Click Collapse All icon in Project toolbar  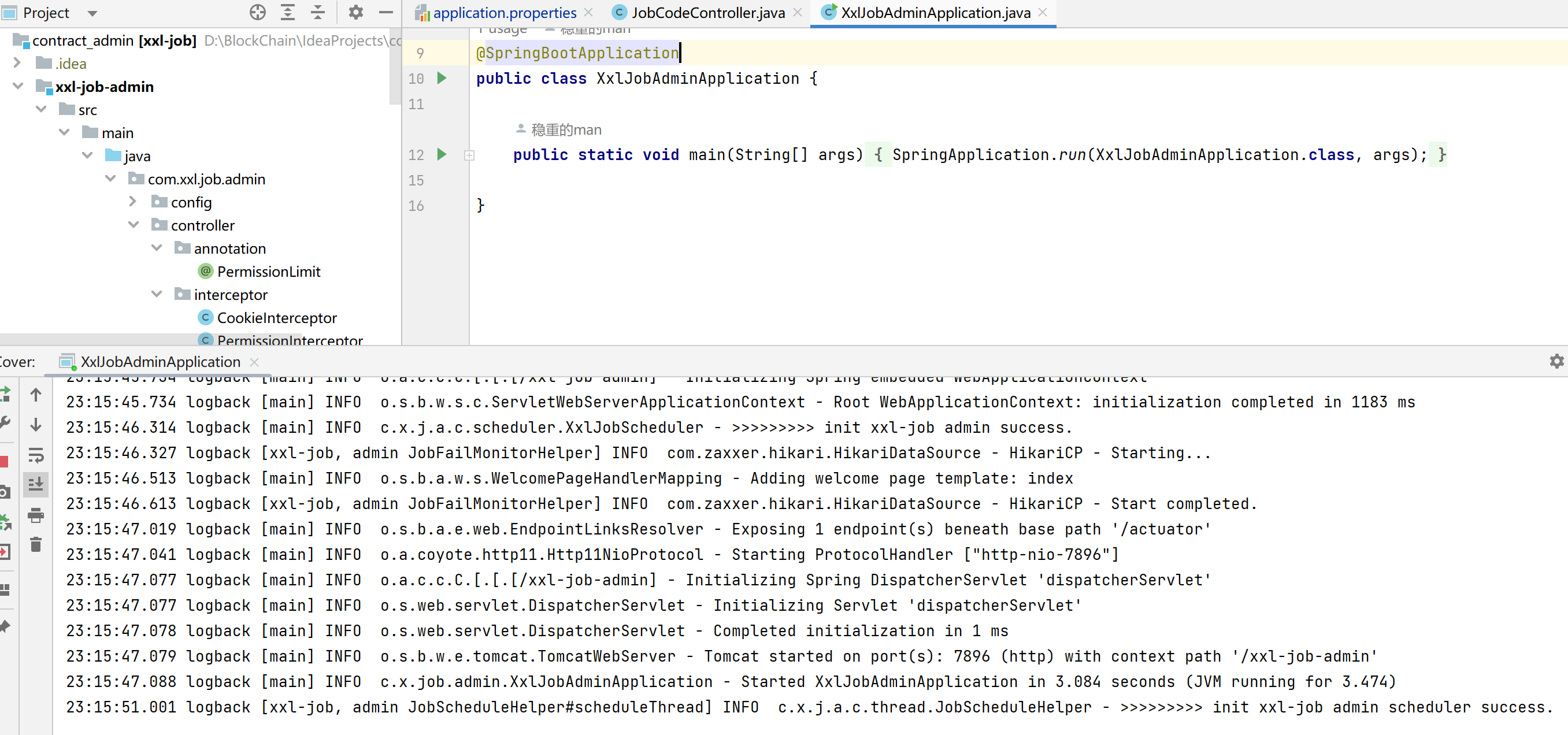(318, 12)
